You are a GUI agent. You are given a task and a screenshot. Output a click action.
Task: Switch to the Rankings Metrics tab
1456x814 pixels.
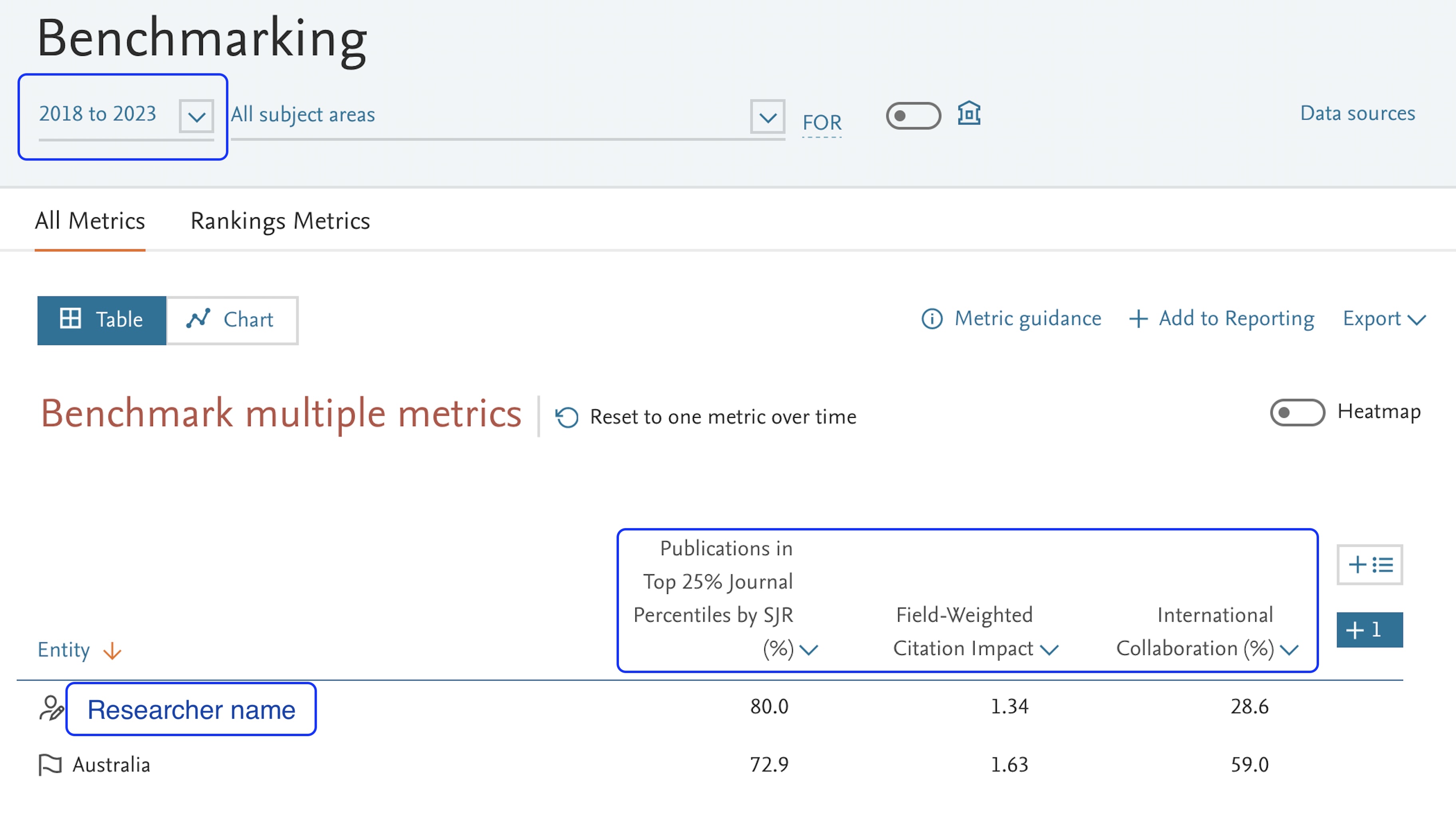point(280,220)
